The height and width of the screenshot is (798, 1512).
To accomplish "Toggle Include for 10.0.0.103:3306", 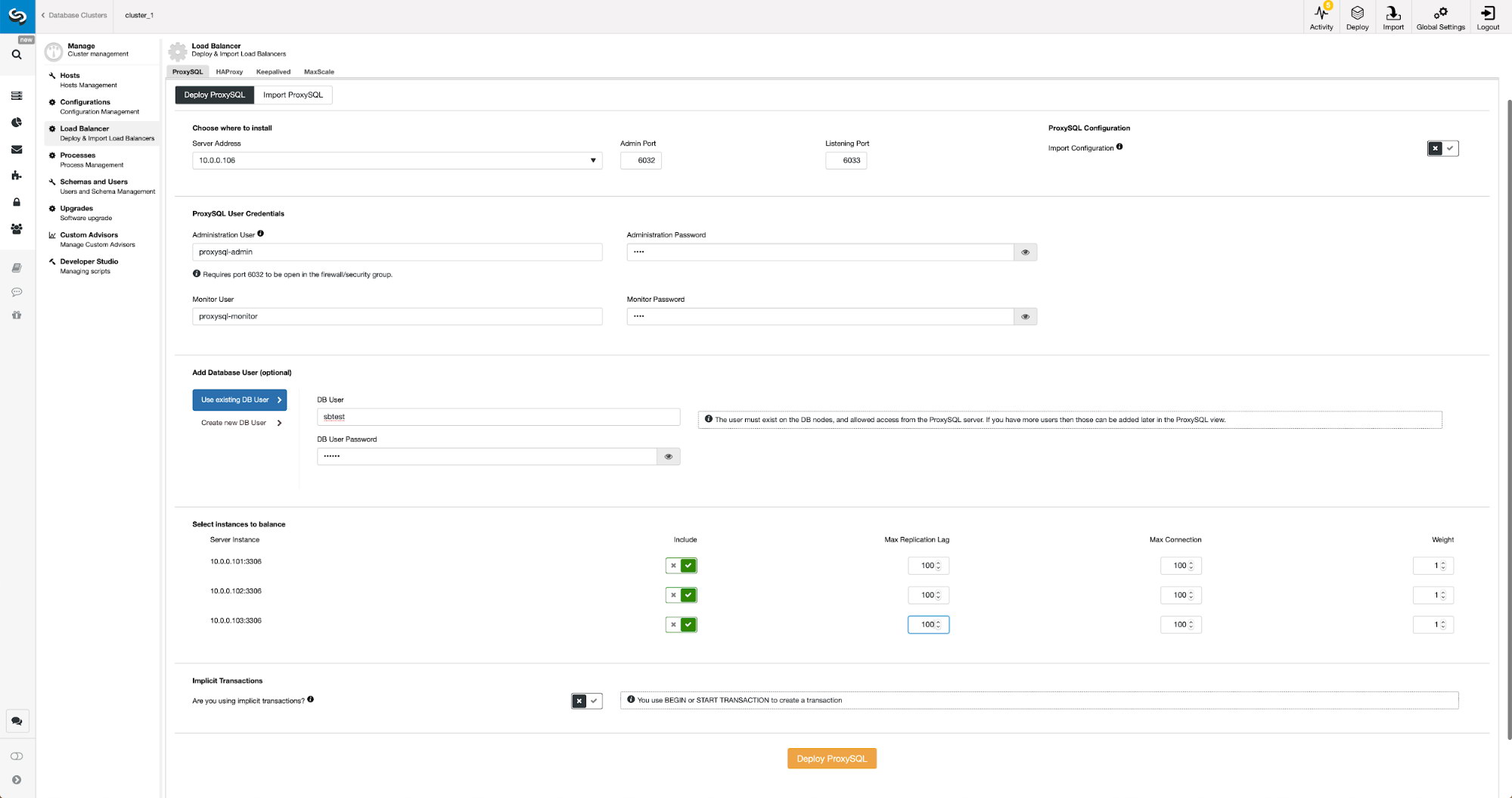I will [681, 625].
